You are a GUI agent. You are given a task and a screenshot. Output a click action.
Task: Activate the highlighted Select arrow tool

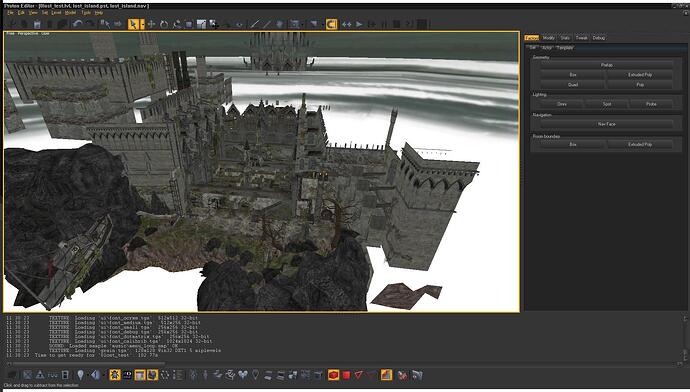133,24
